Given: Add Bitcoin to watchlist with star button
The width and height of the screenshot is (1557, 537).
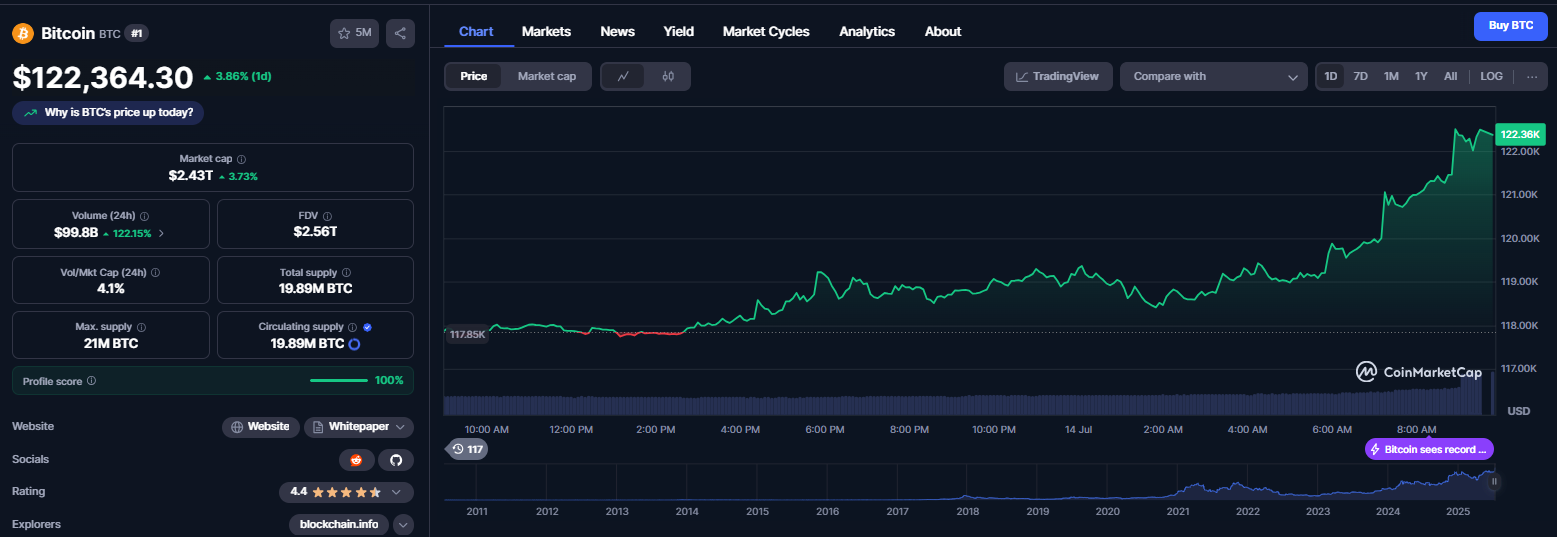Looking at the screenshot, I should [355, 33].
